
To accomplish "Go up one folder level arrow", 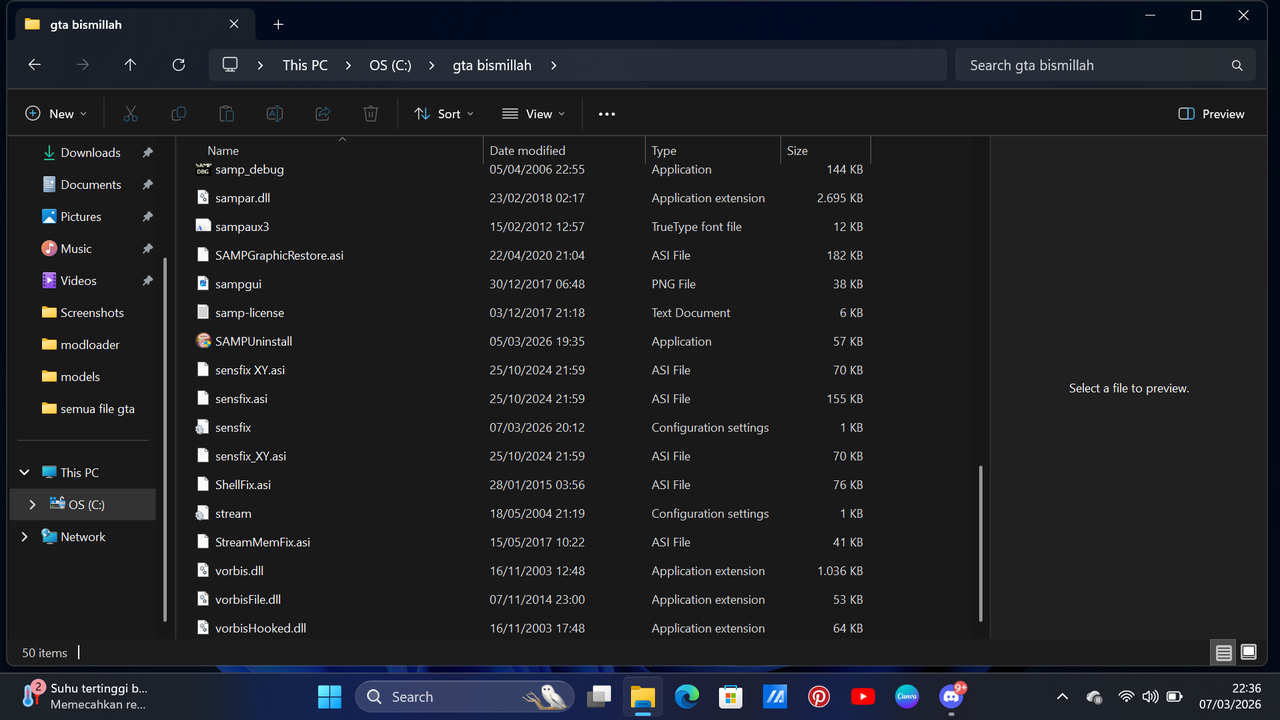I will coord(130,65).
